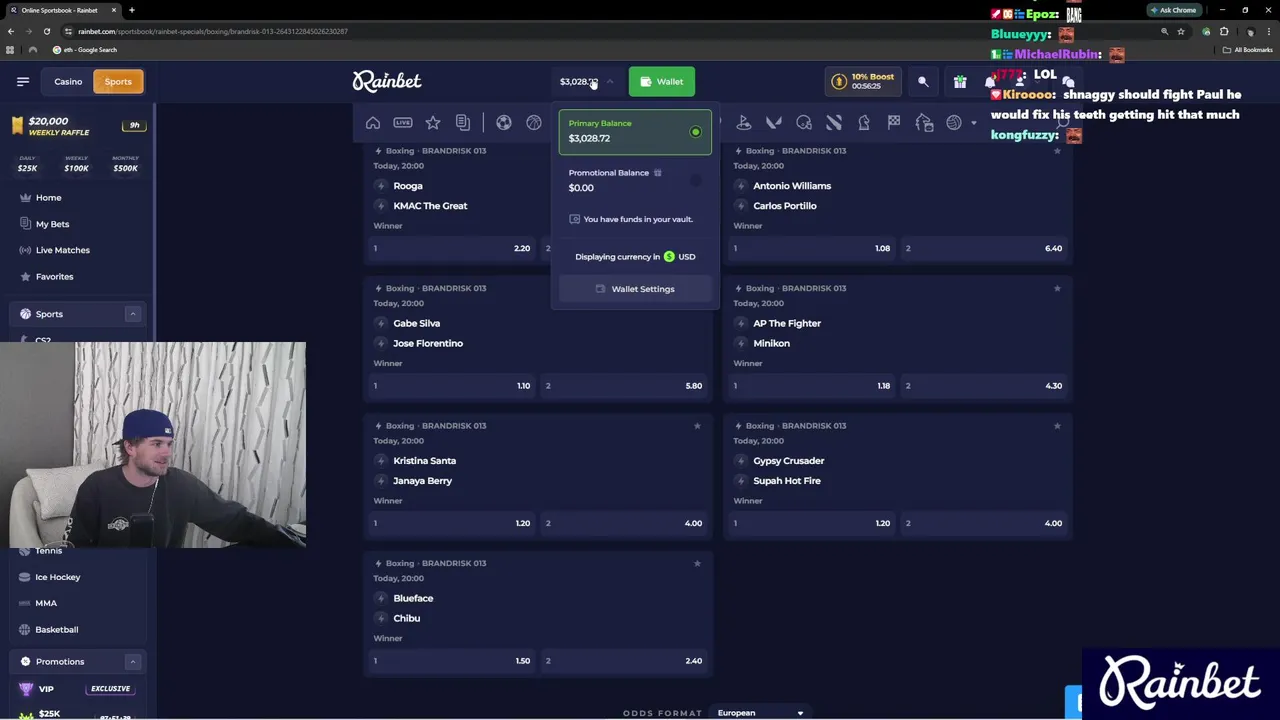
Task: Switch to Casino mode
Action: pos(68,82)
